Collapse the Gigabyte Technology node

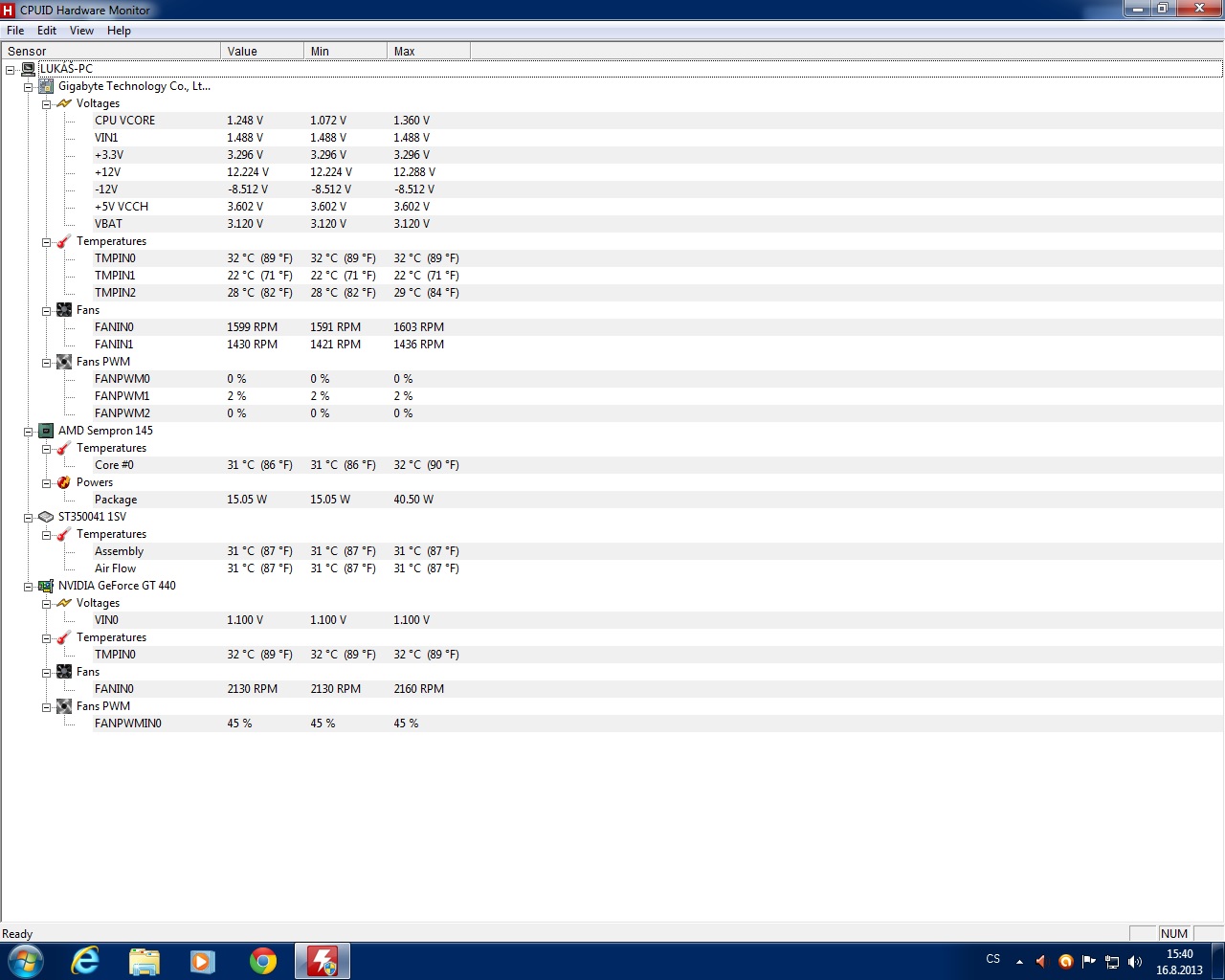29,87
